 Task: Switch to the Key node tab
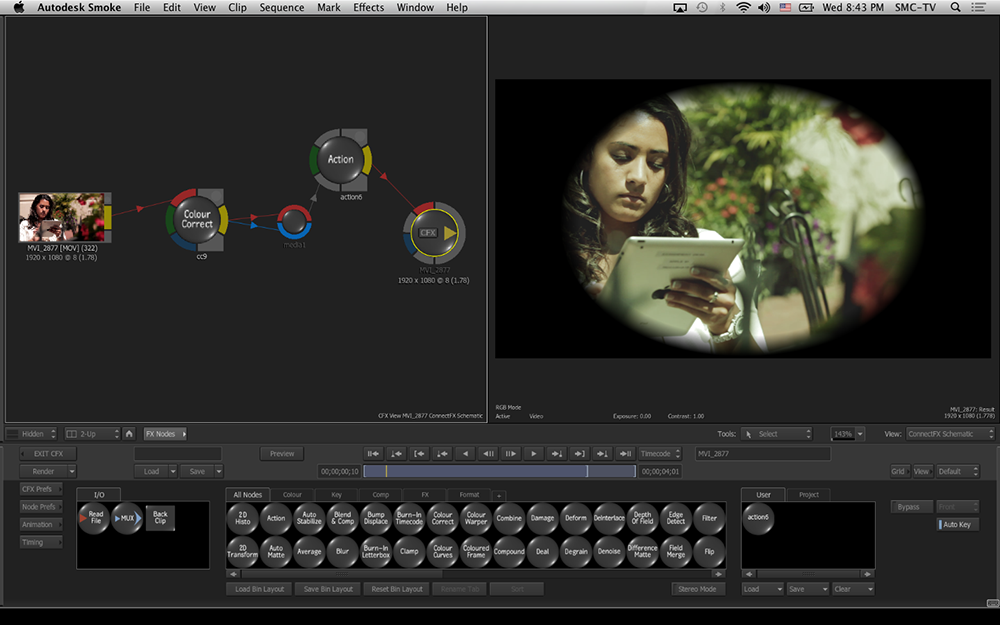(337, 495)
